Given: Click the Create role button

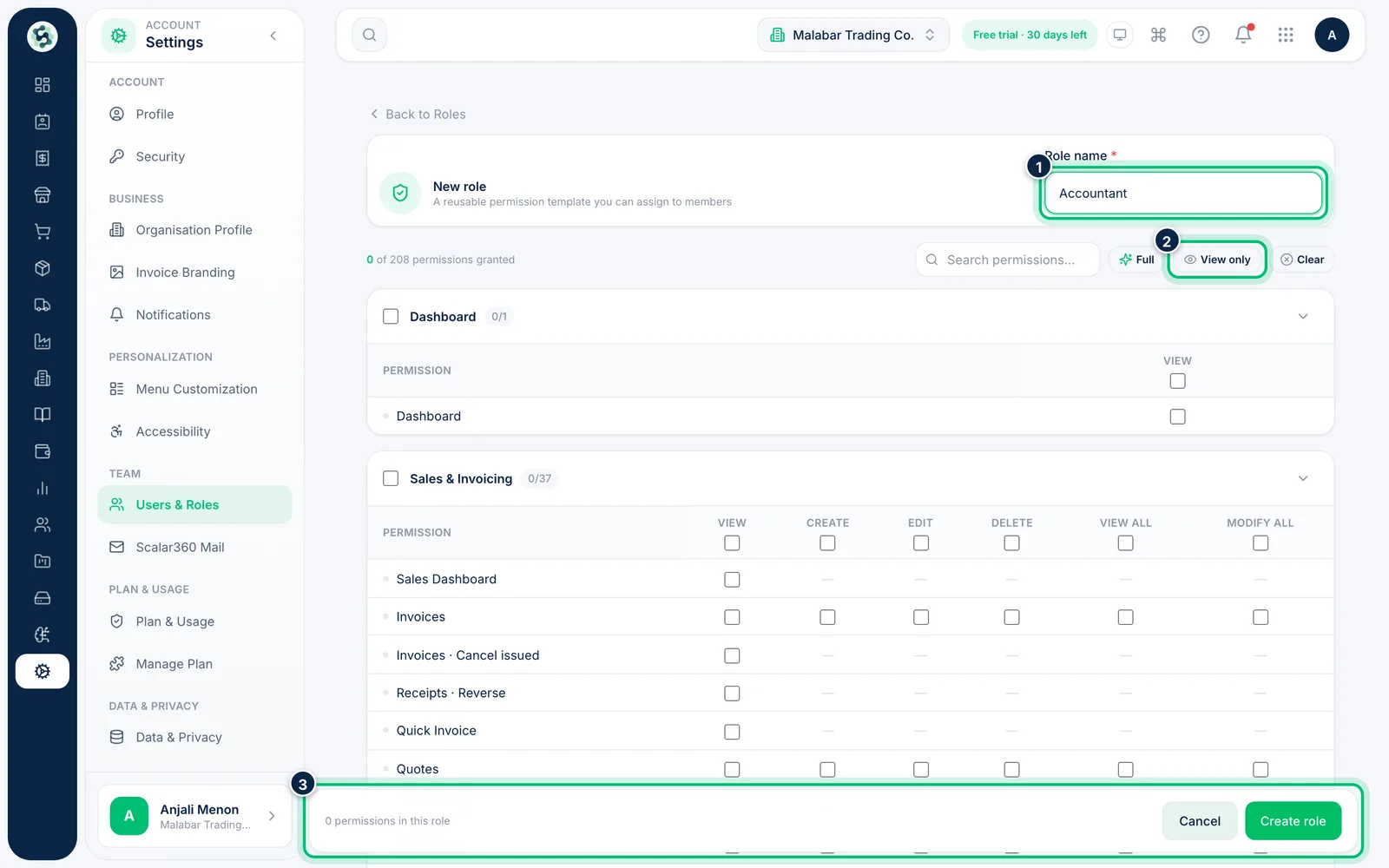Looking at the screenshot, I should (1293, 821).
